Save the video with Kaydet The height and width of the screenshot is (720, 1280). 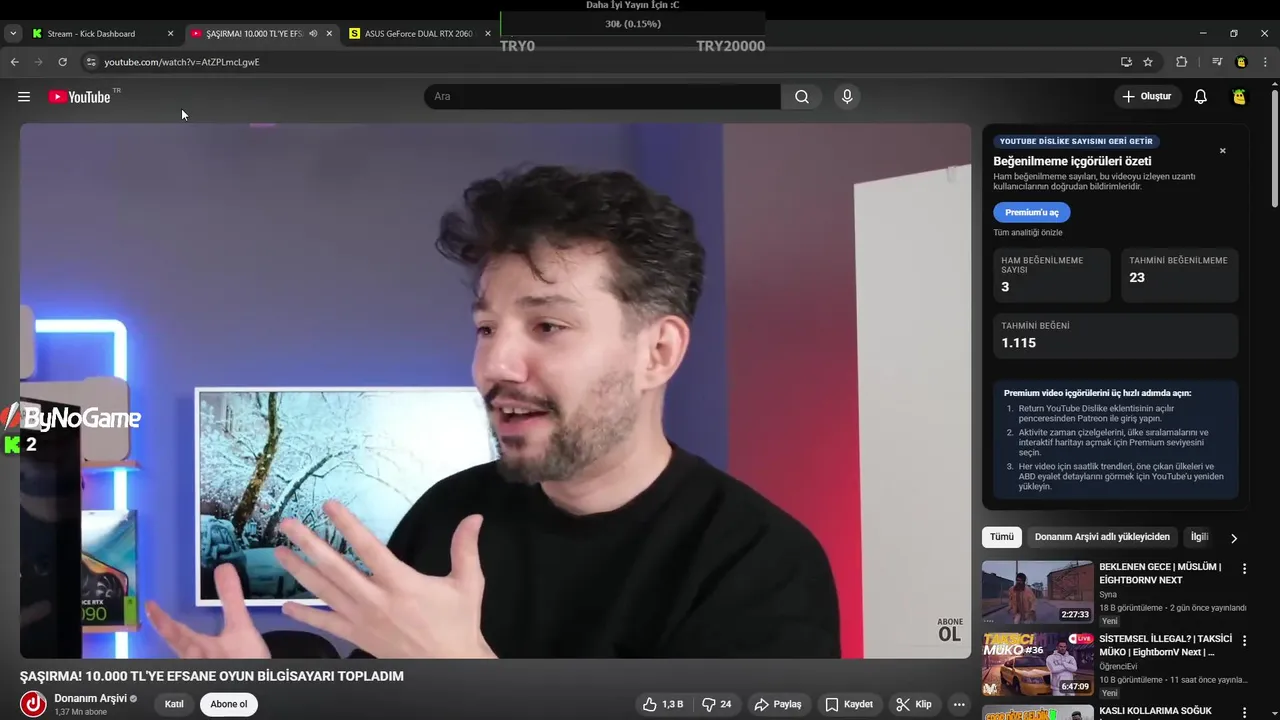pos(849,704)
